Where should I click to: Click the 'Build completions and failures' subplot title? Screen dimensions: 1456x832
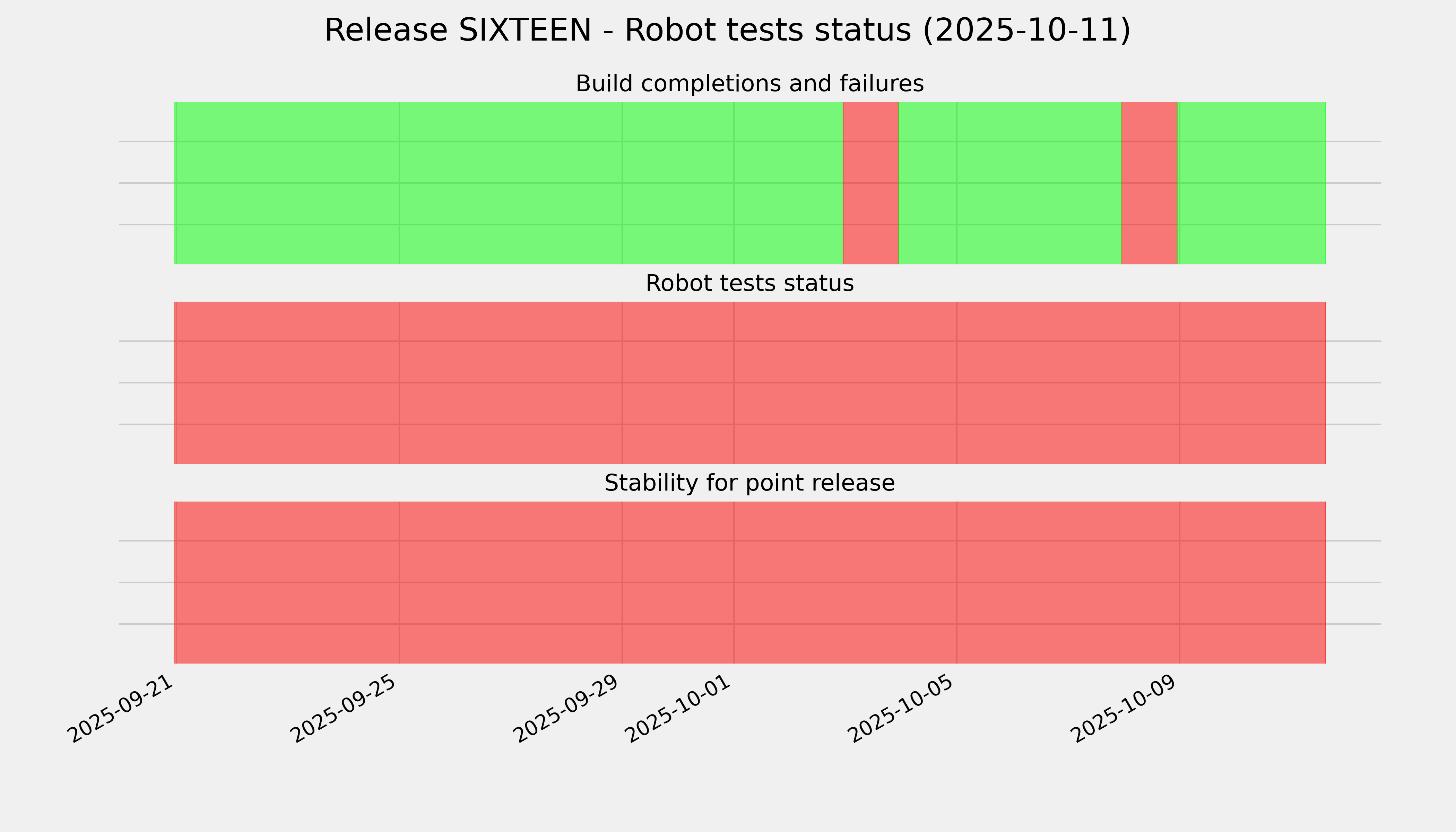(749, 84)
